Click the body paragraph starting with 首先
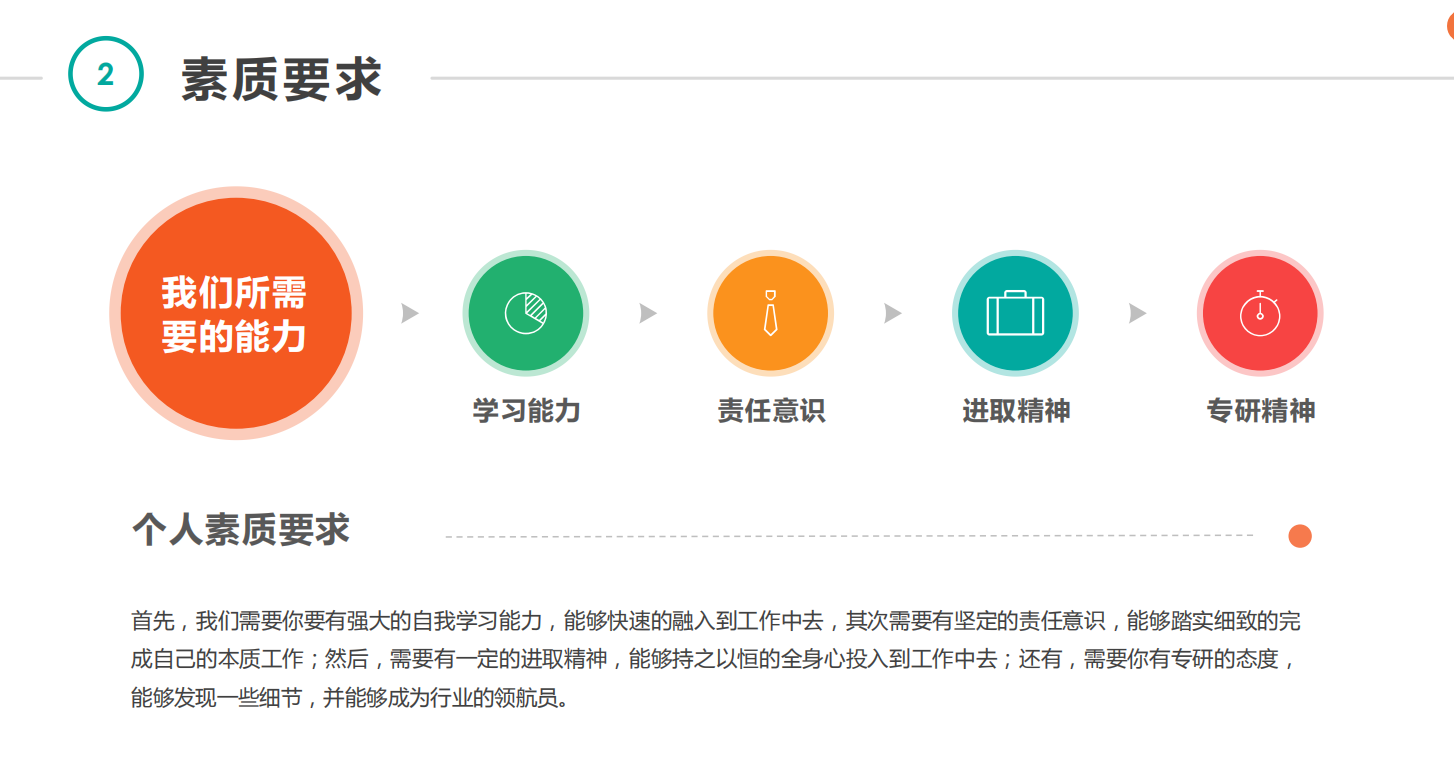 point(715,659)
